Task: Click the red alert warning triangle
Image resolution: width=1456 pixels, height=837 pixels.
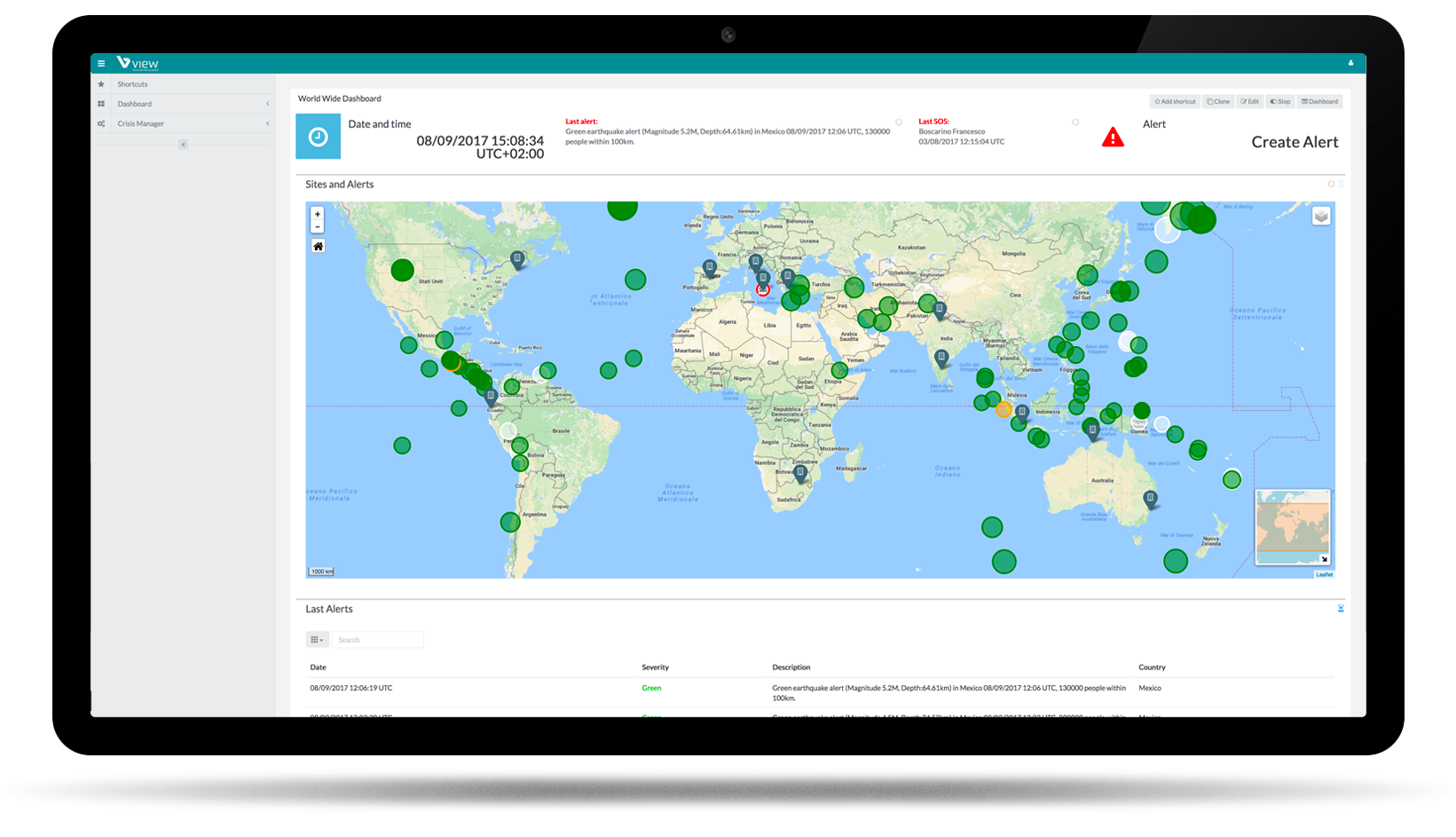Action: [x=1113, y=138]
